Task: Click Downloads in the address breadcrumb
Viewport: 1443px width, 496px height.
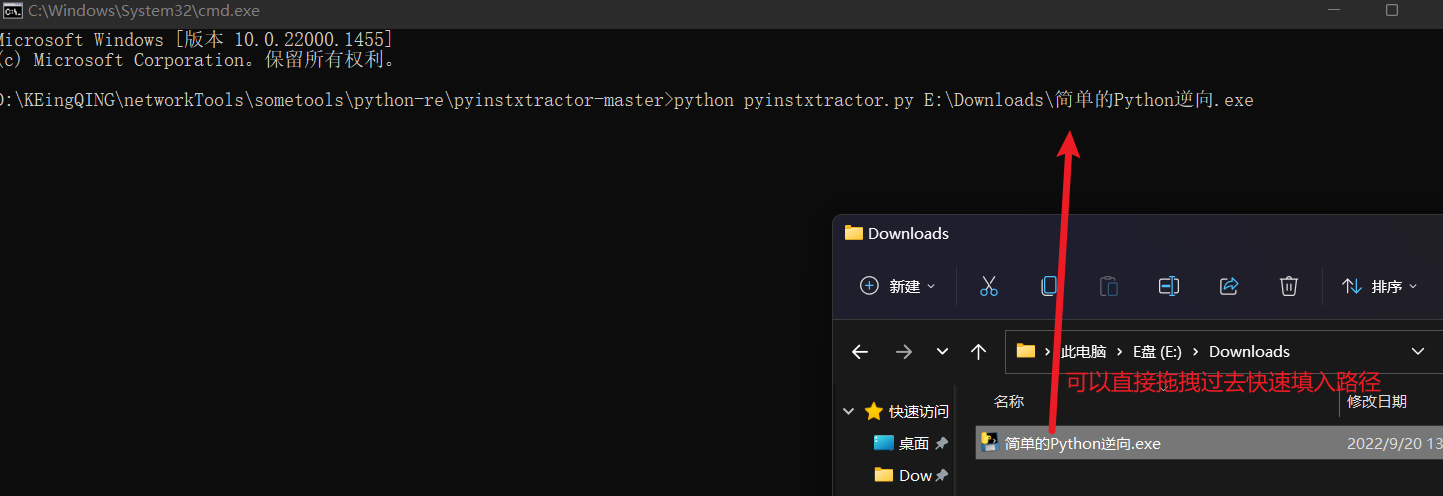Action: point(1249,351)
